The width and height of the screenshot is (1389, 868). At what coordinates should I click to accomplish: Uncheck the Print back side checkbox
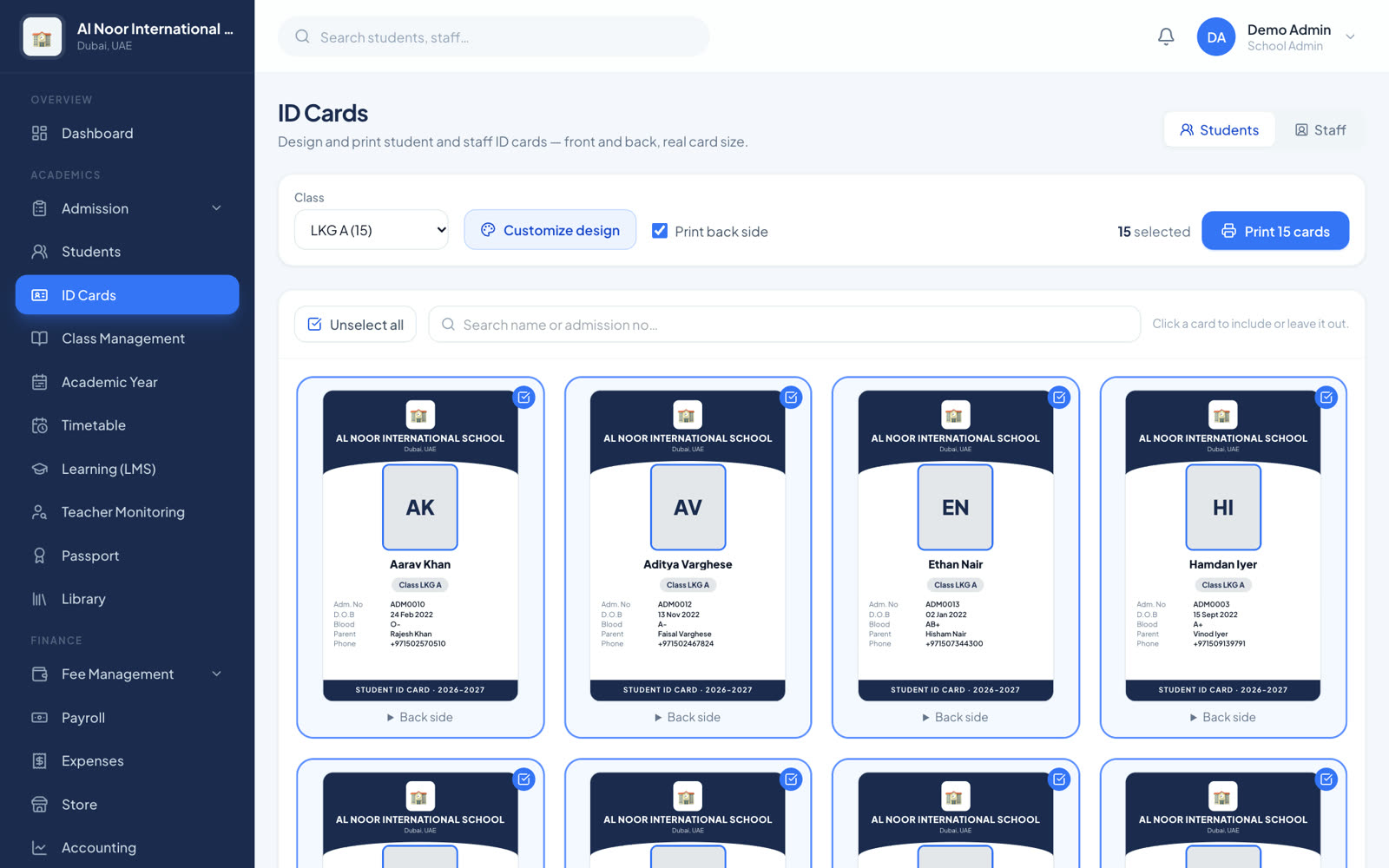[660, 231]
